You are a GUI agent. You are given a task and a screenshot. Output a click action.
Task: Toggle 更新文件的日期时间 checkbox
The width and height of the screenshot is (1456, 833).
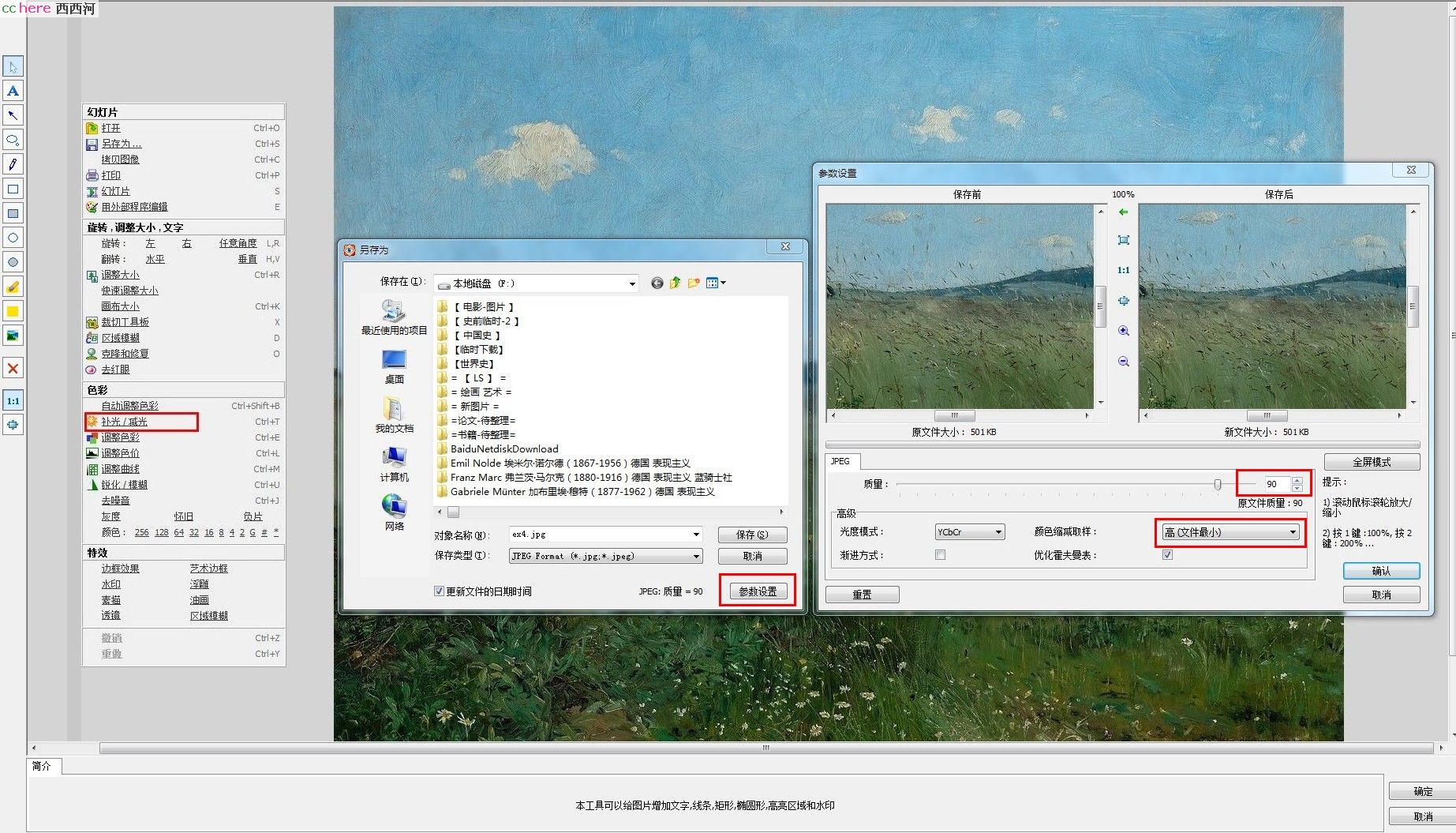click(439, 591)
